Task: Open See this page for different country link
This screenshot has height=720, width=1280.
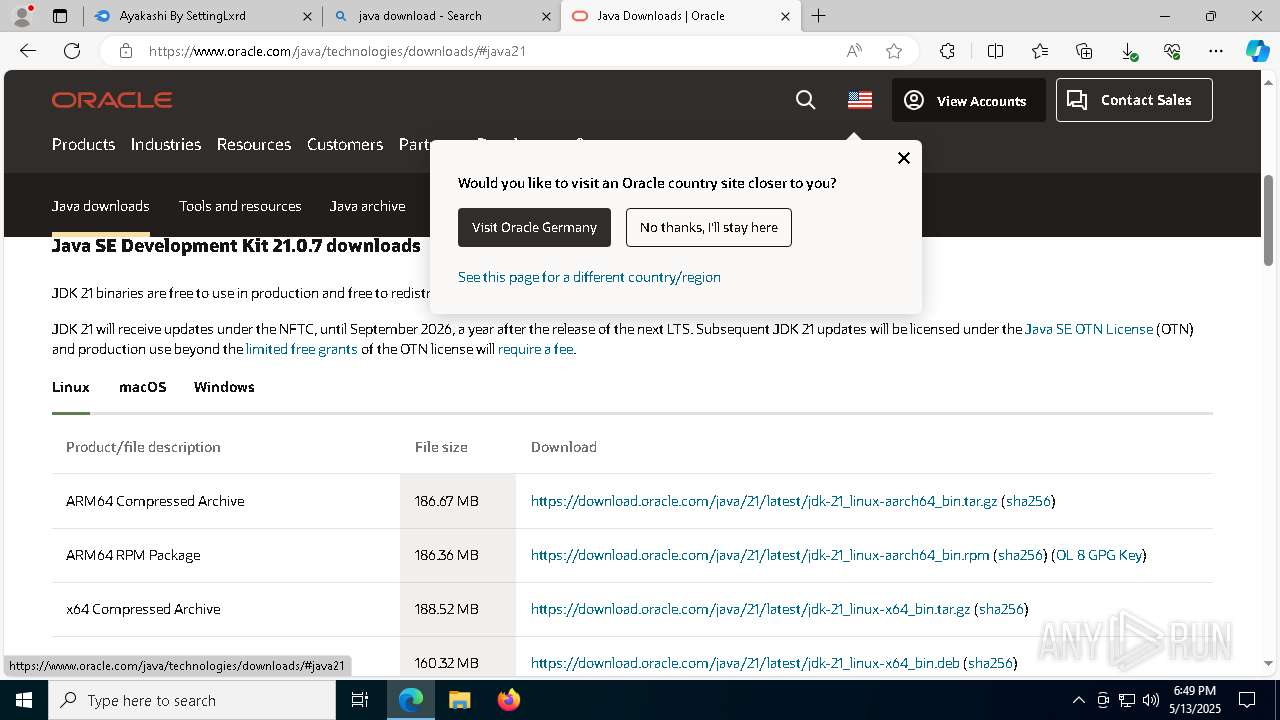Action: point(589,277)
